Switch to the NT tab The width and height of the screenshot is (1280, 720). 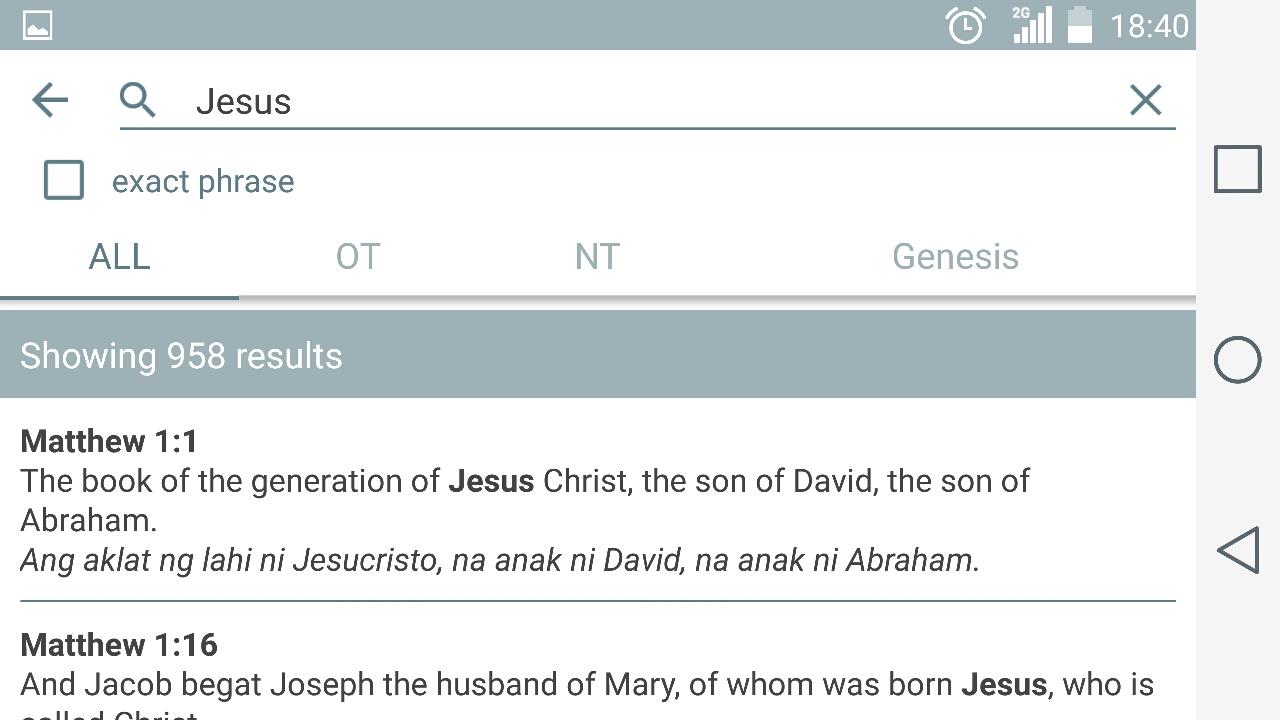(597, 257)
